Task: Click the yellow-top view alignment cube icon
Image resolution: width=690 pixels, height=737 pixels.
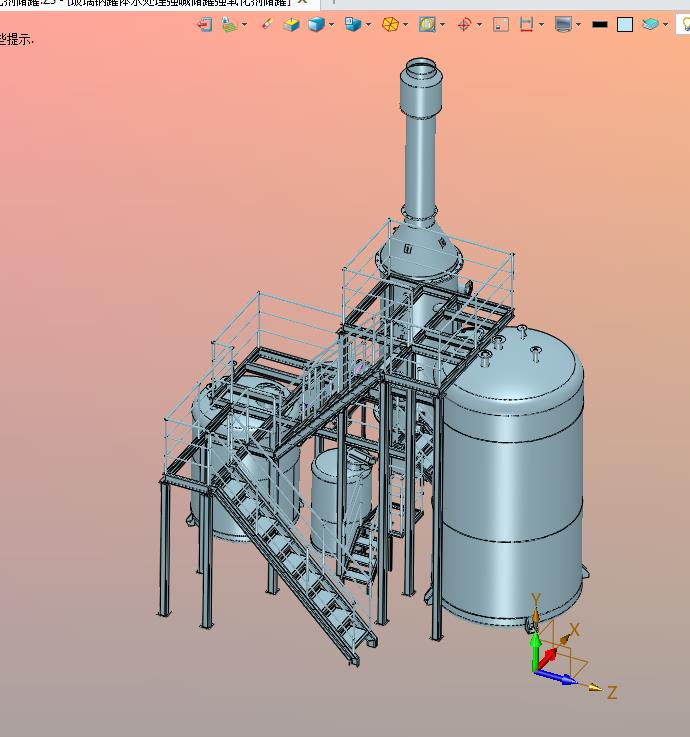Action: coord(291,24)
